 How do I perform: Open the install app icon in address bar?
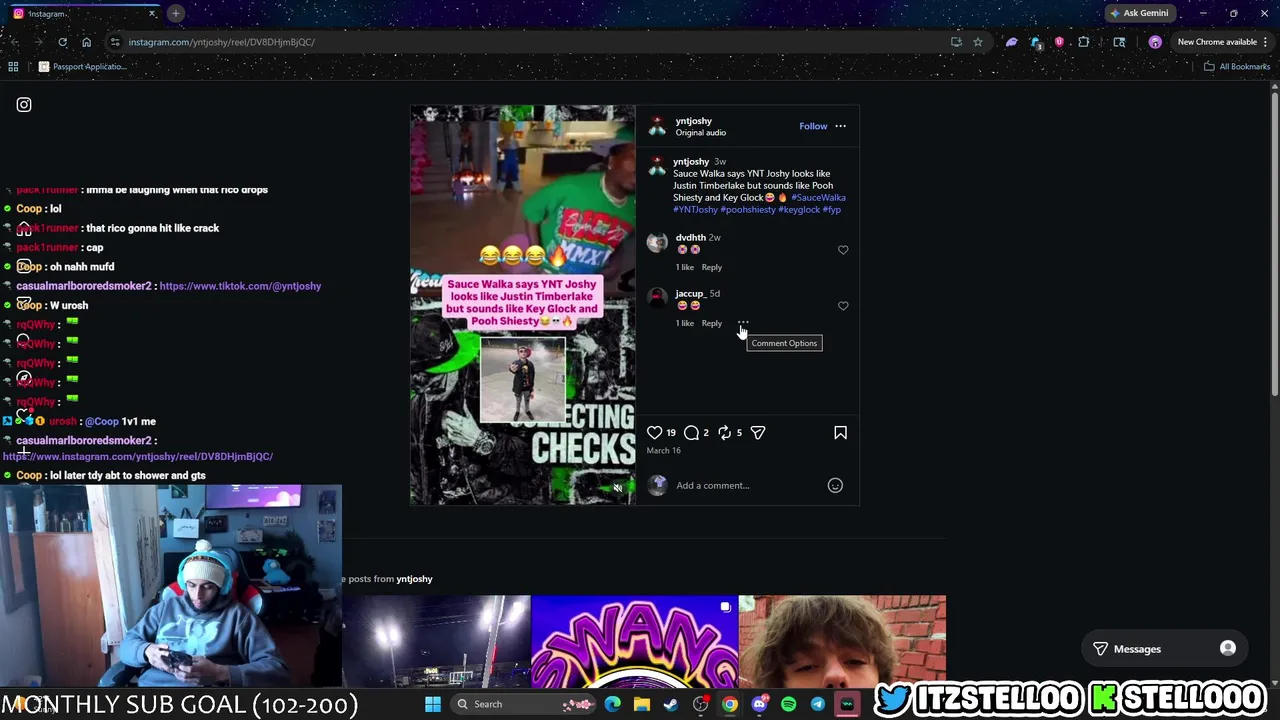[x=956, y=42]
